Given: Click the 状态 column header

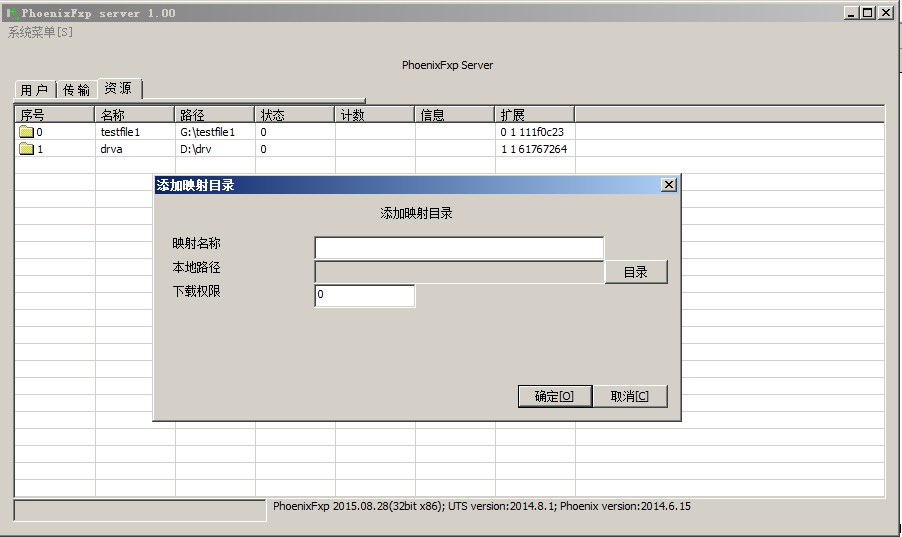Looking at the screenshot, I should (x=295, y=115).
